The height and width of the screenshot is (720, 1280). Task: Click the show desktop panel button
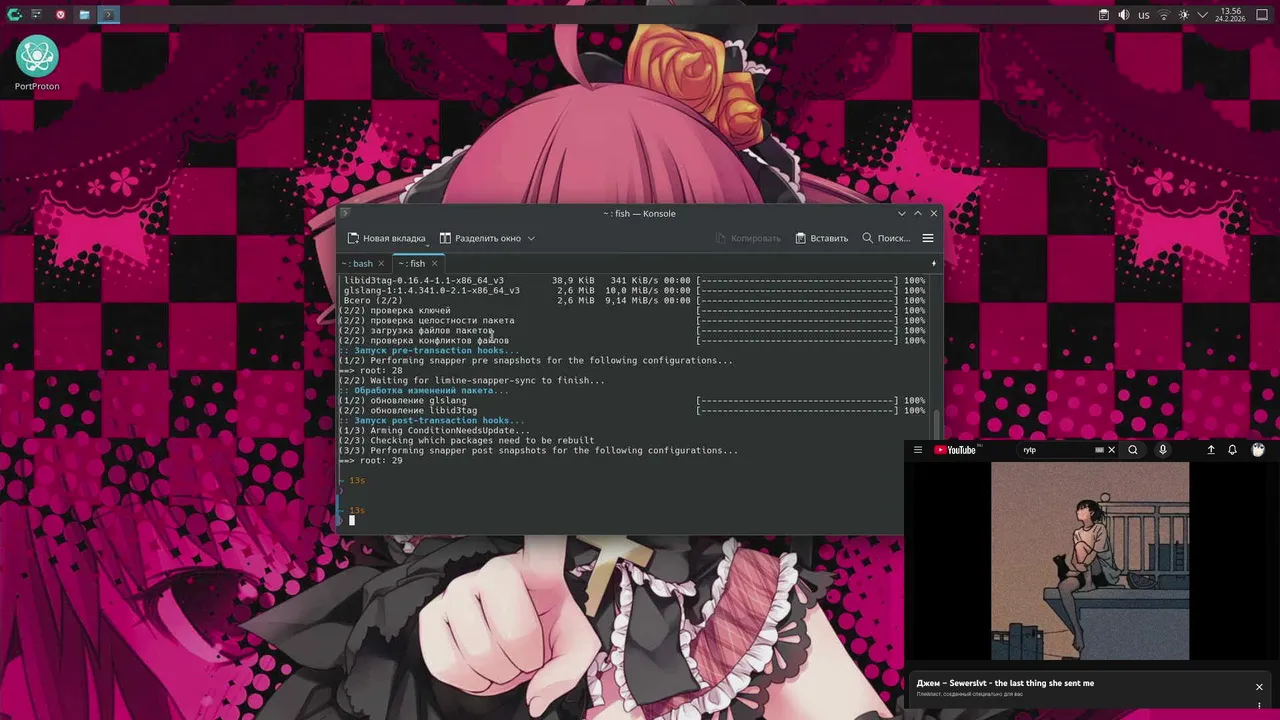pos(1264,15)
